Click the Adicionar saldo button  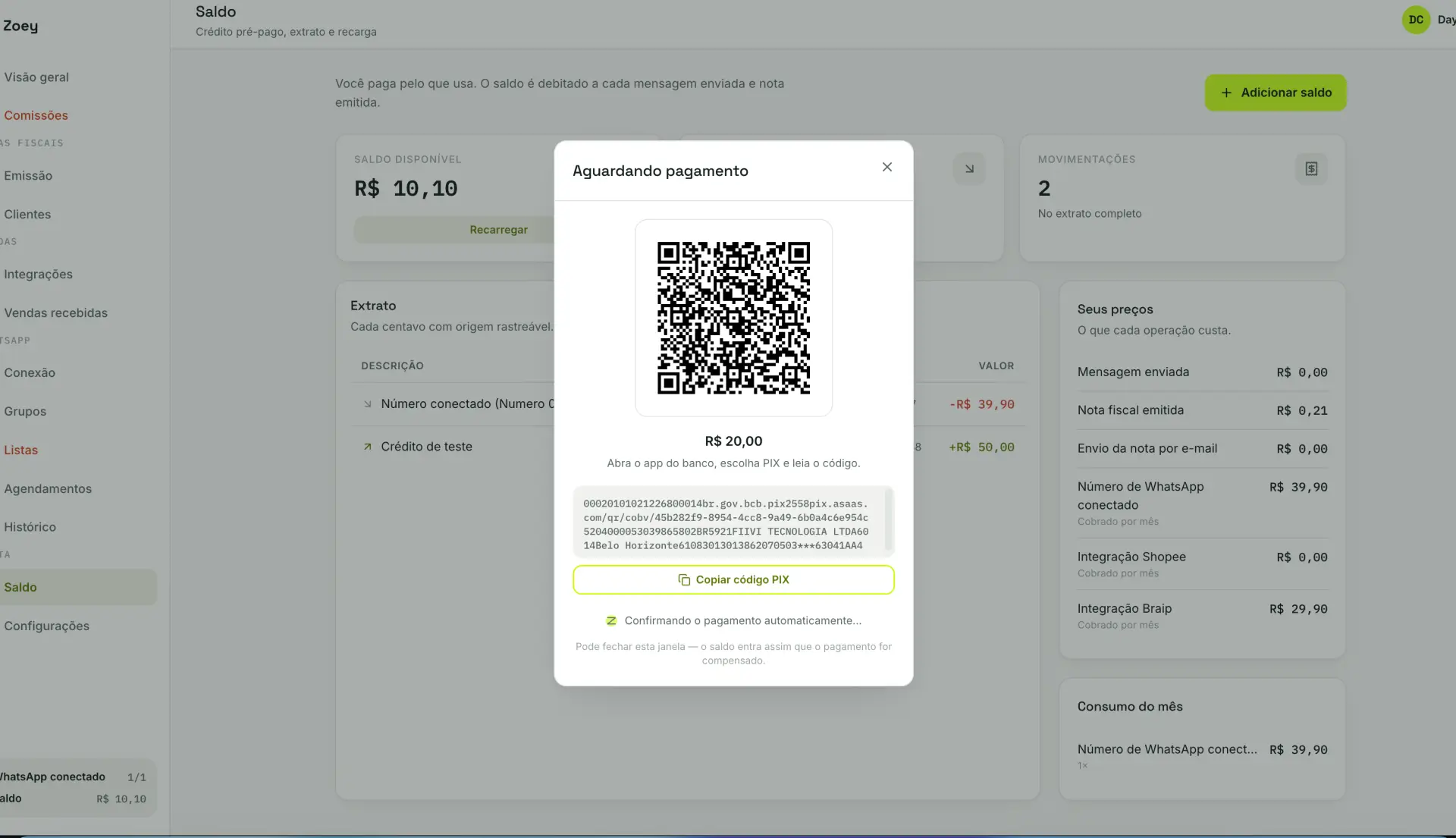[1276, 93]
